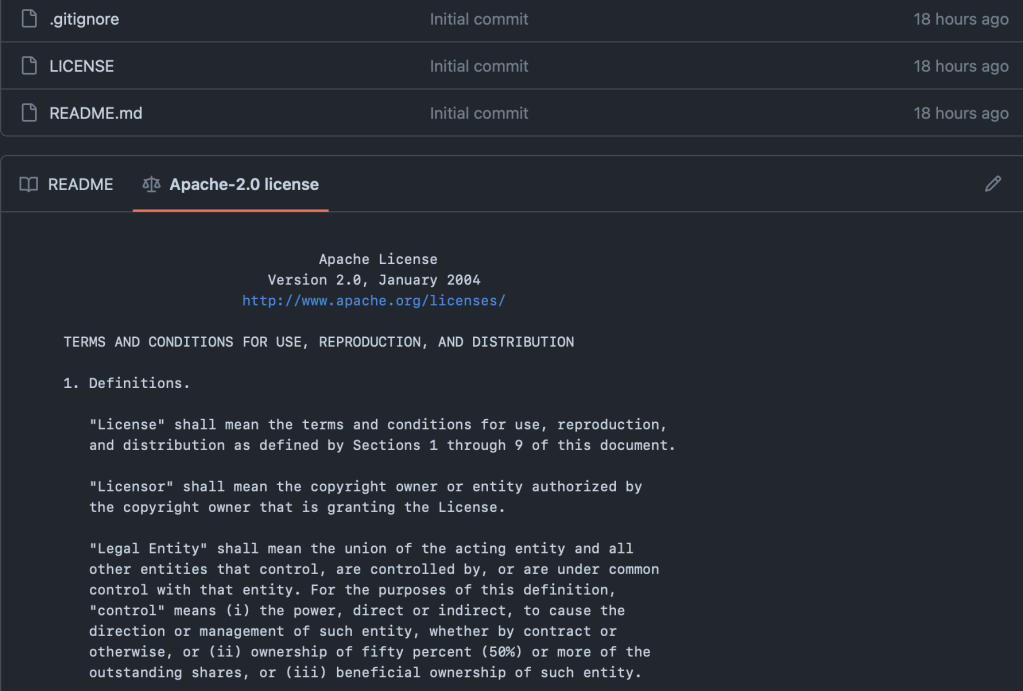
Task: Click the pencil edit icon
Action: pyautogui.click(x=992, y=184)
